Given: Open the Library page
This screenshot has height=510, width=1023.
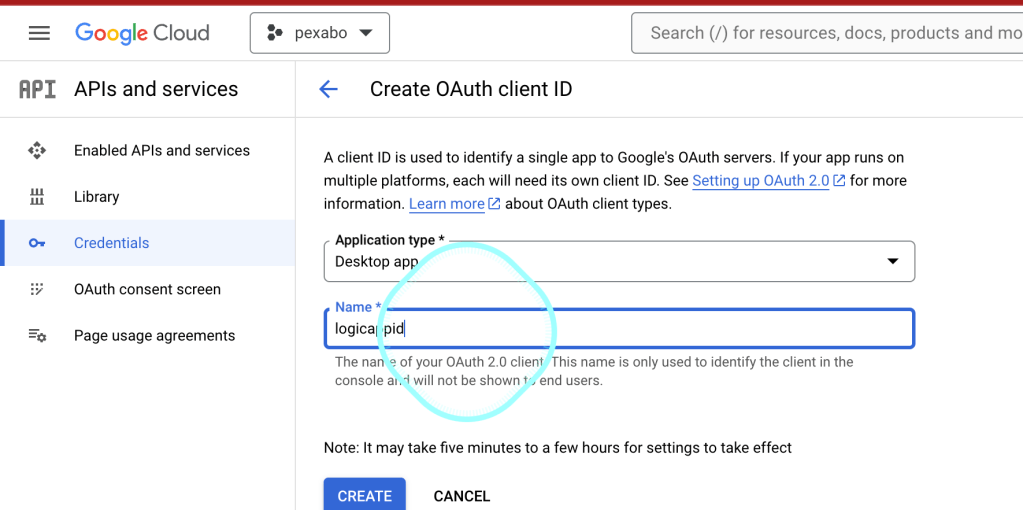Looking at the screenshot, I should click(97, 197).
